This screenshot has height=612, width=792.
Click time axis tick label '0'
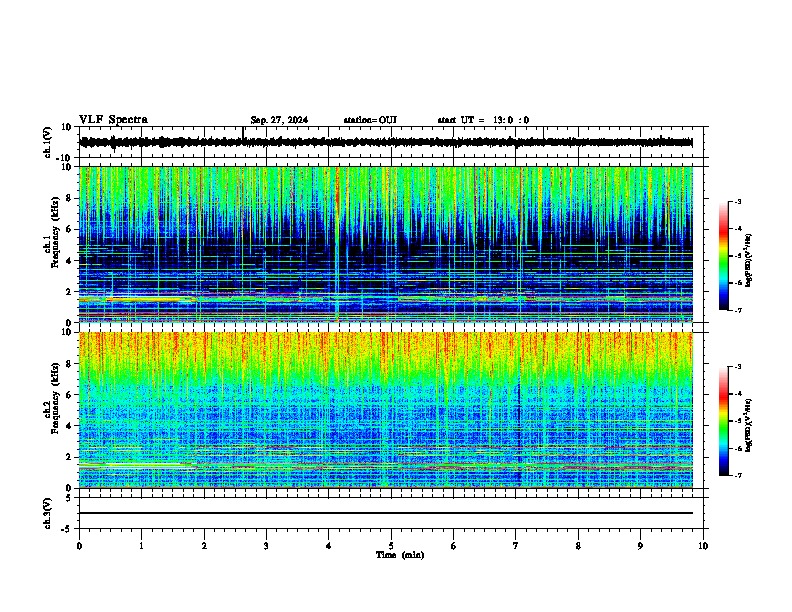pyautogui.click(x=79, y=546)
